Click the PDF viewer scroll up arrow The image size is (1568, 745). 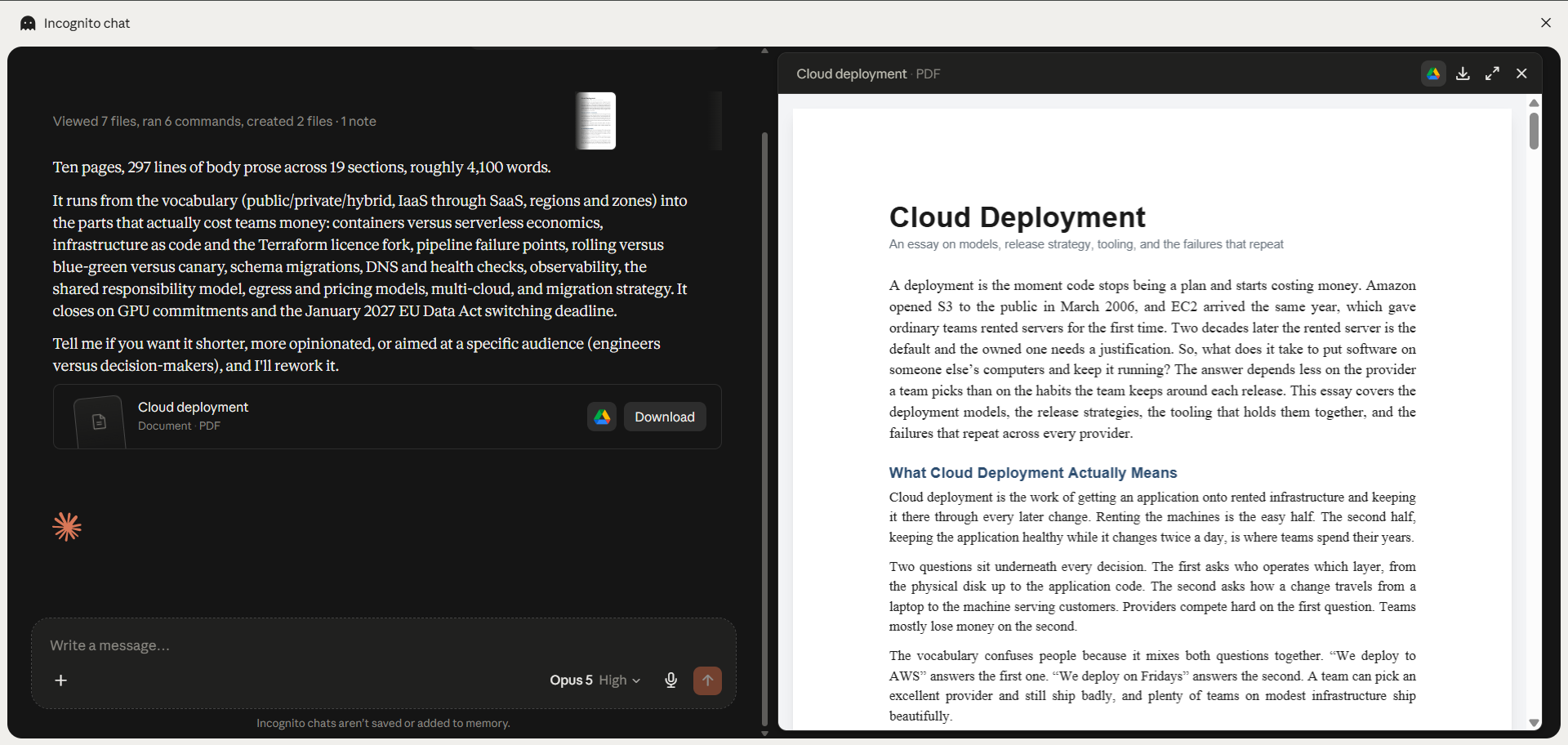point(1534,103)
